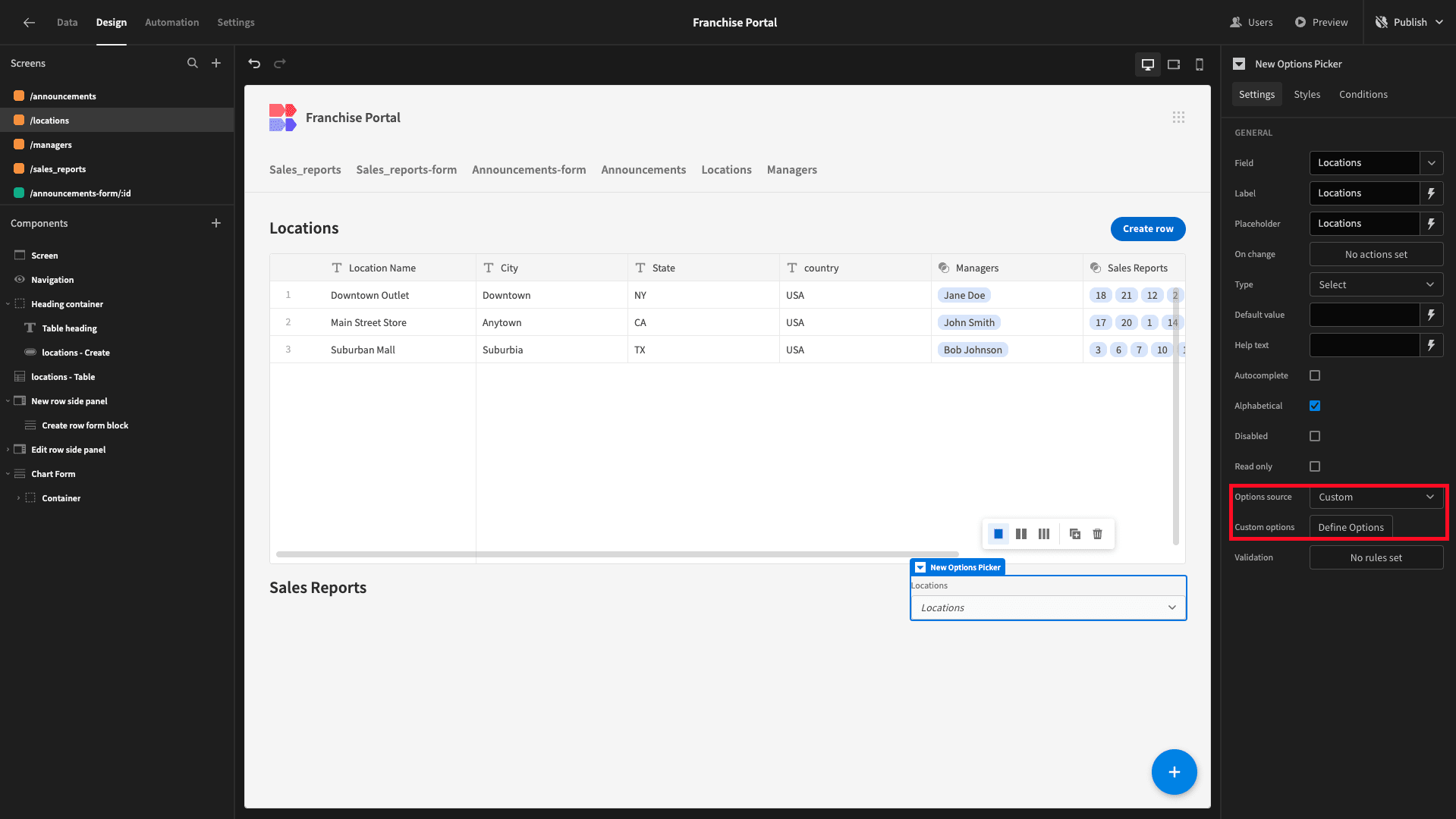Tick the Read only checkbox

coord(1315,466)
